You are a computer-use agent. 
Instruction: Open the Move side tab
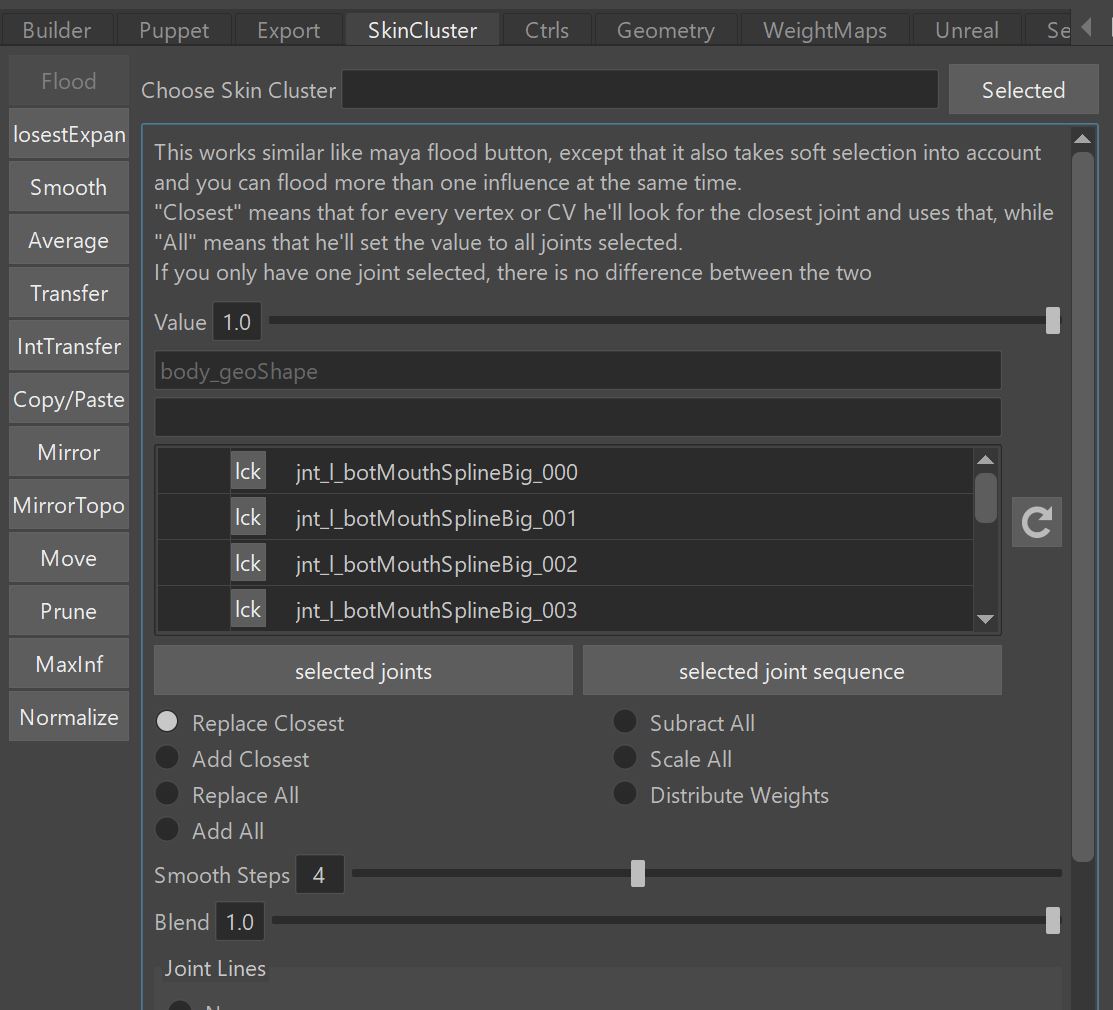point(69,558)
